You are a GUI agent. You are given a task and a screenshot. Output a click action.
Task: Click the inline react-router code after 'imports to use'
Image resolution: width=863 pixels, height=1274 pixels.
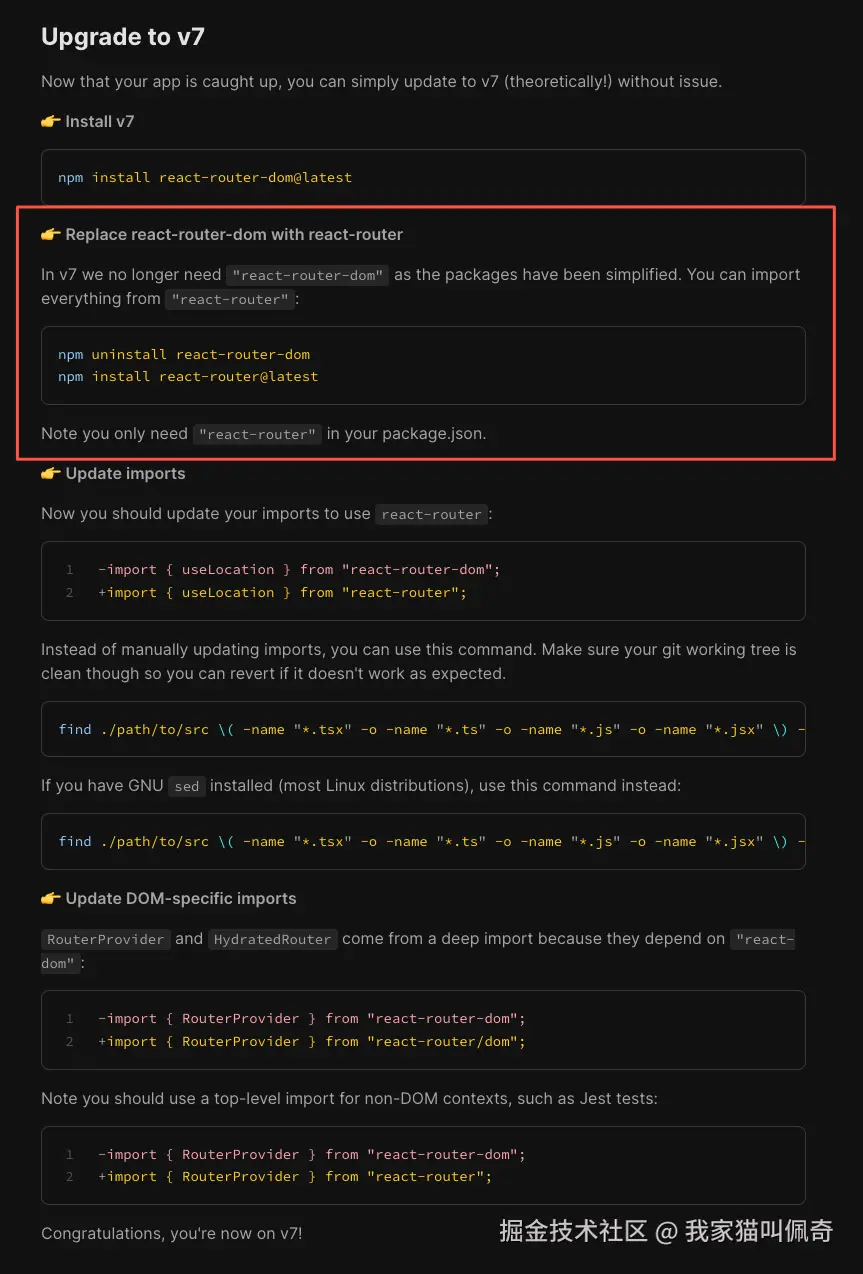[432, 515]
